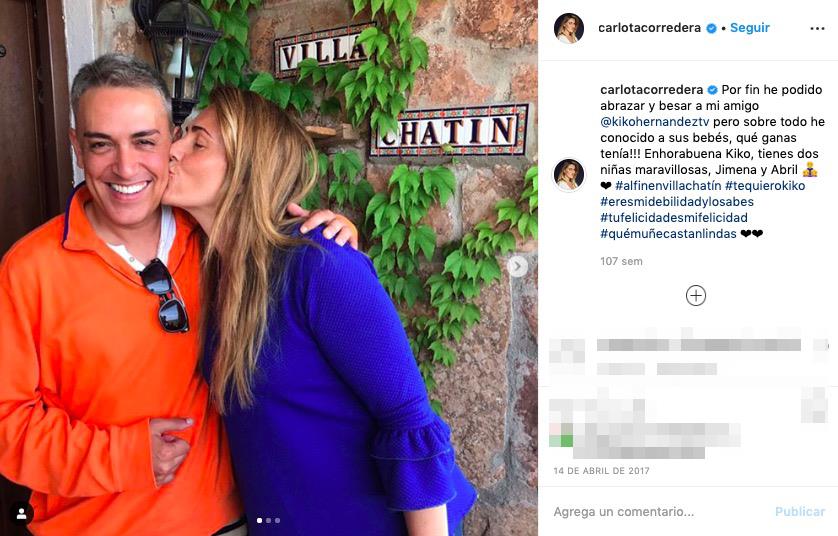Click the tagged people icon on photo
The image size is (838, 536).
point(21,514)
